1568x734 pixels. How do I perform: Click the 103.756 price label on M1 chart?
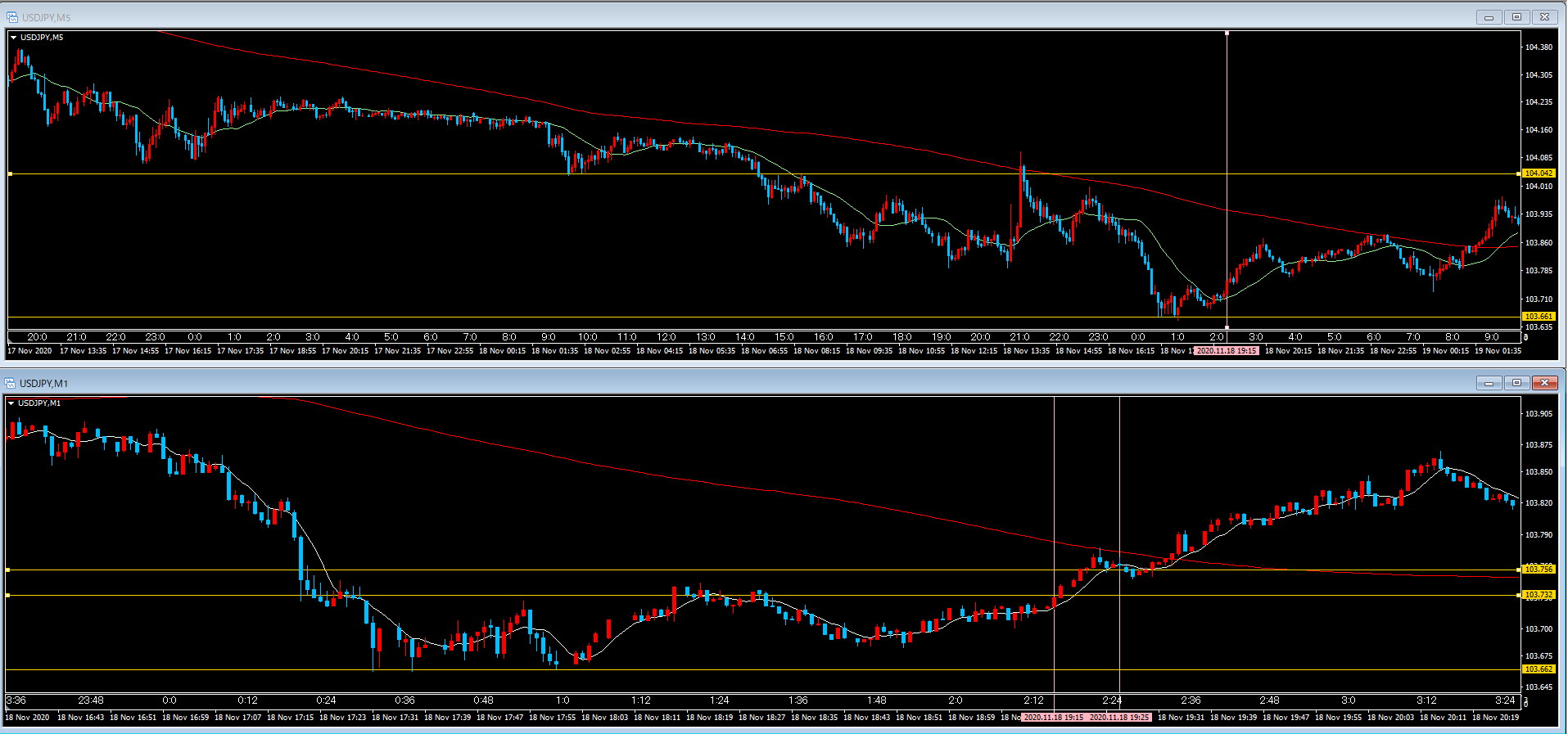pos(1538,570)
